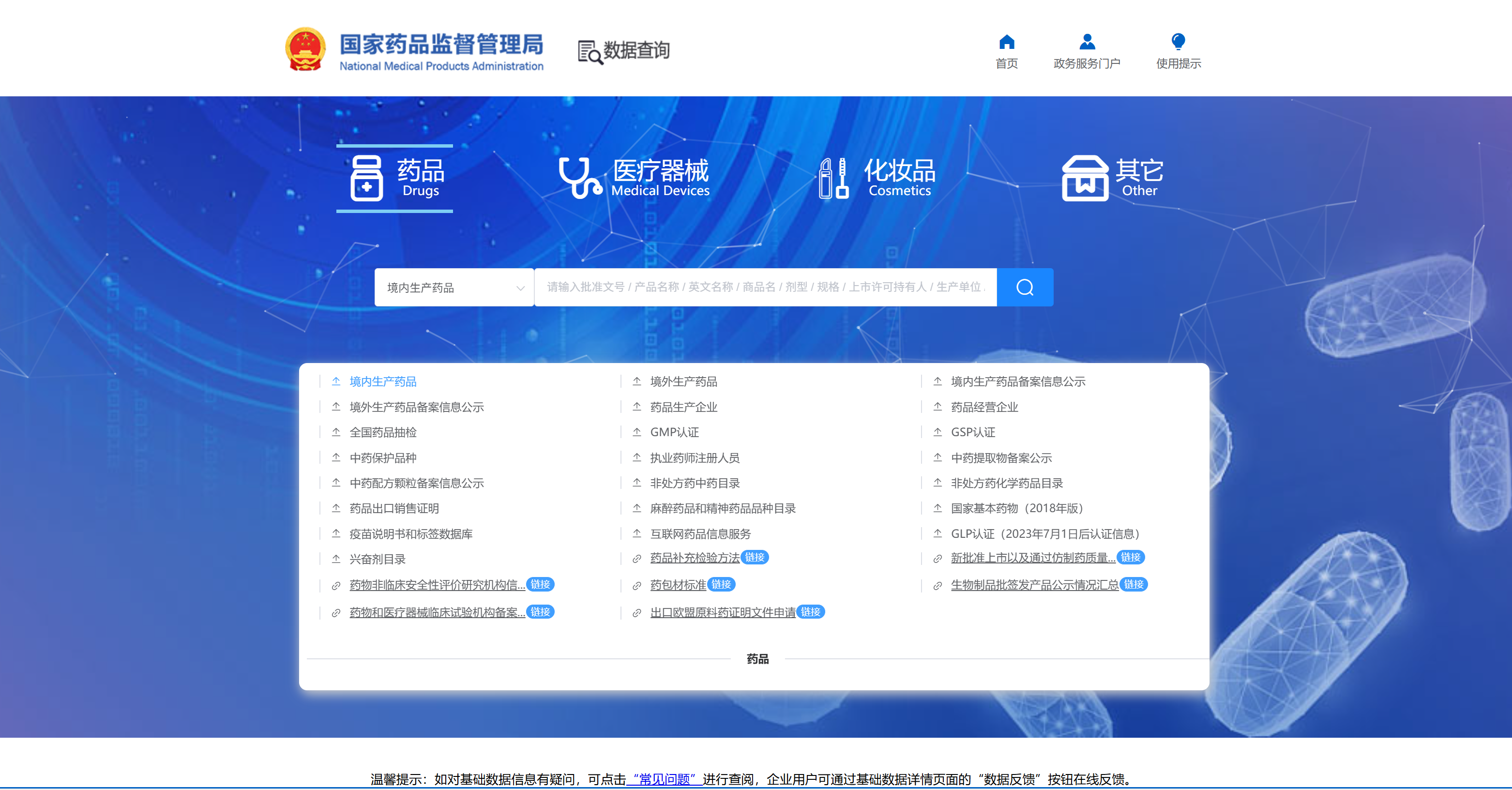The image size is (1512, 790).
Task: Click the 数据查询 header label
Action: 637,50
